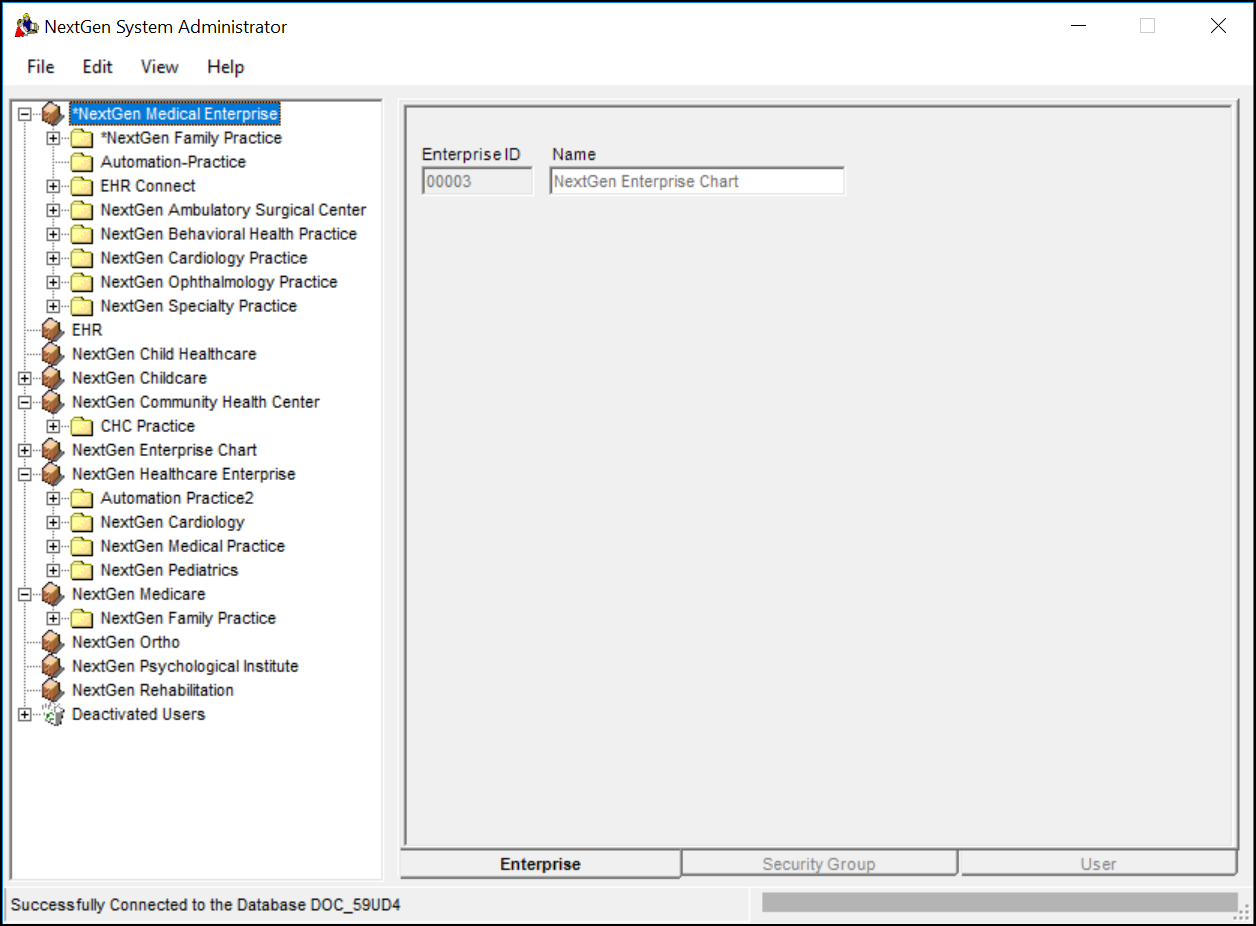Select the NextGen Cardiology Practice folder icon

tap(82, 258)
